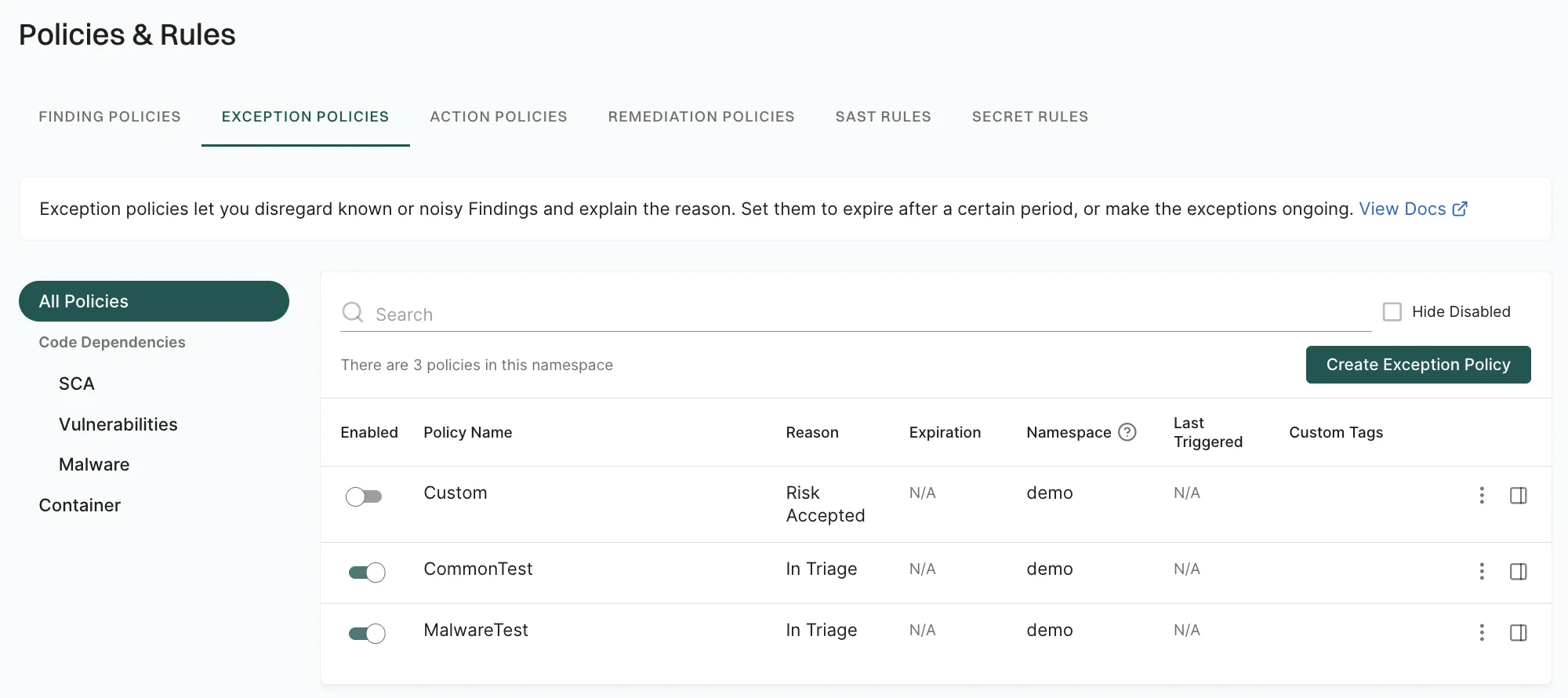The image size is (1568, 698).
Task: Click the Policy Name column header
Action: click(x=468, y=432)
